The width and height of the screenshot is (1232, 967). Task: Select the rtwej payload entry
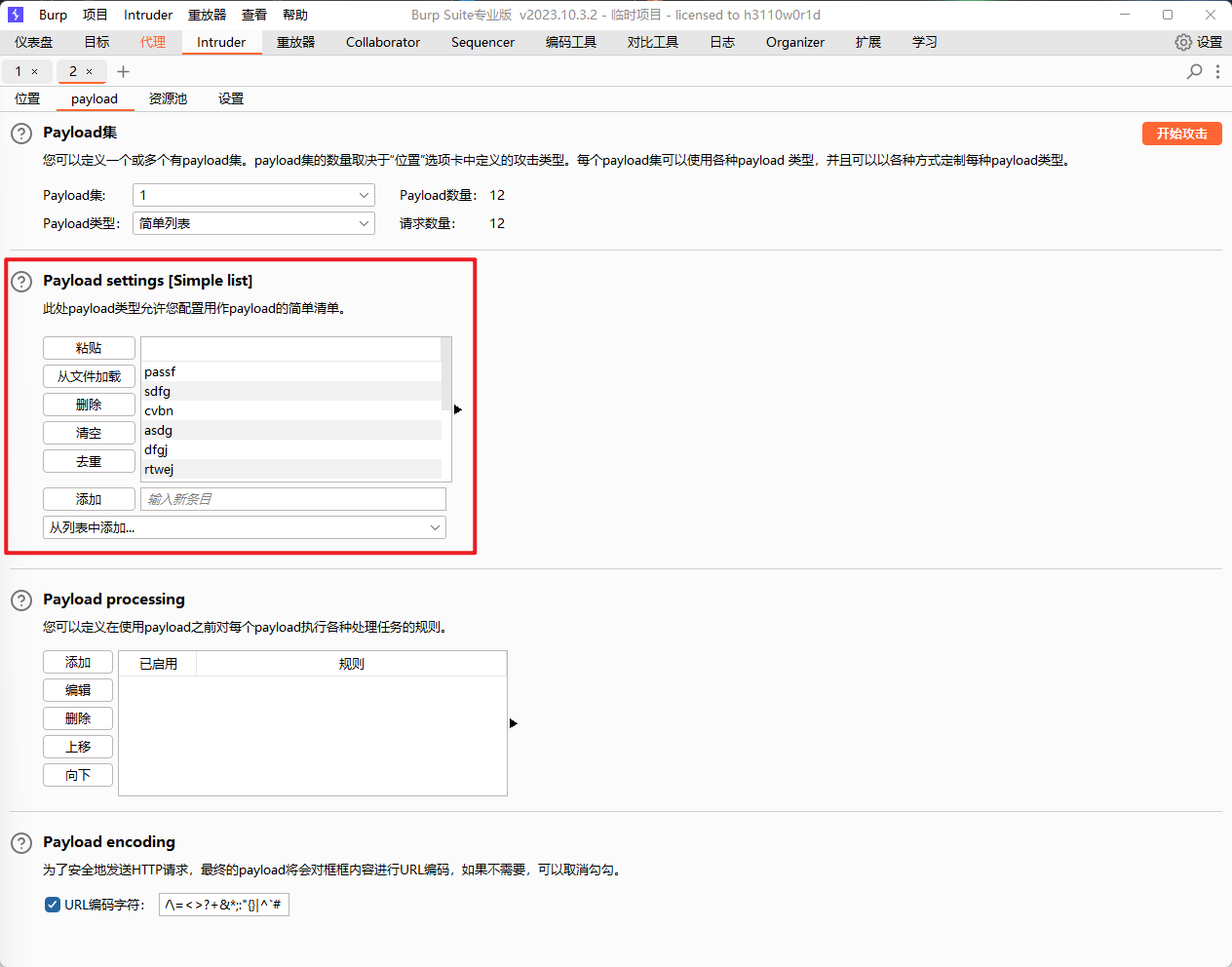click(x=291, y=469)
